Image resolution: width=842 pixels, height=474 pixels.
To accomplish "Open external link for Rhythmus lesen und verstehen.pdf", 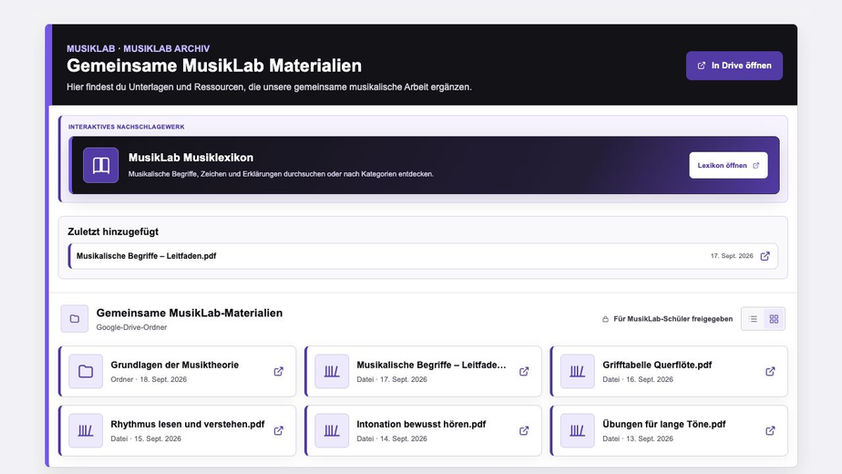I will tap(278, 431).
